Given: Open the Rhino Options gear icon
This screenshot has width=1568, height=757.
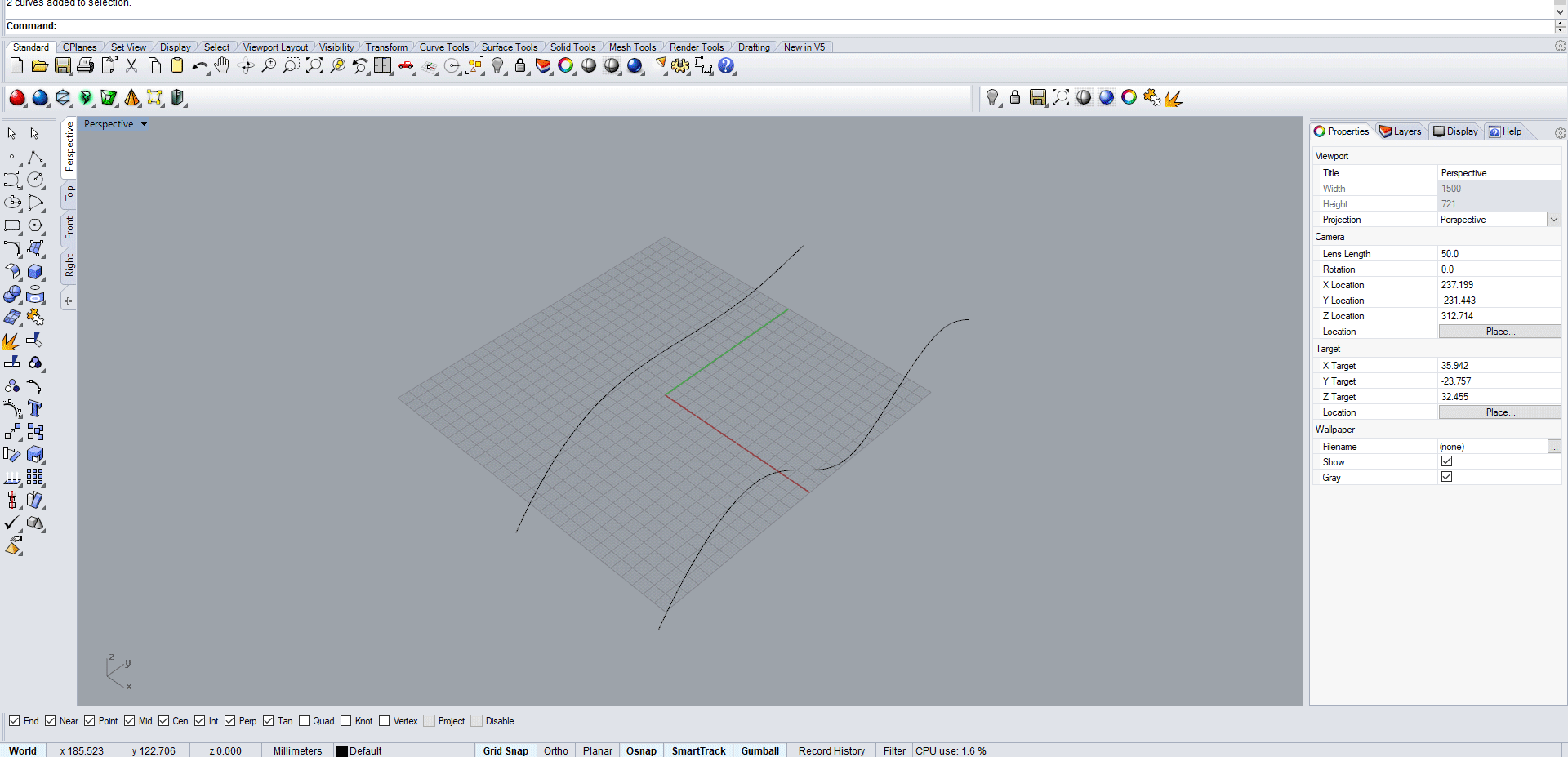Looking at the screenshot, I should point(682,66).
